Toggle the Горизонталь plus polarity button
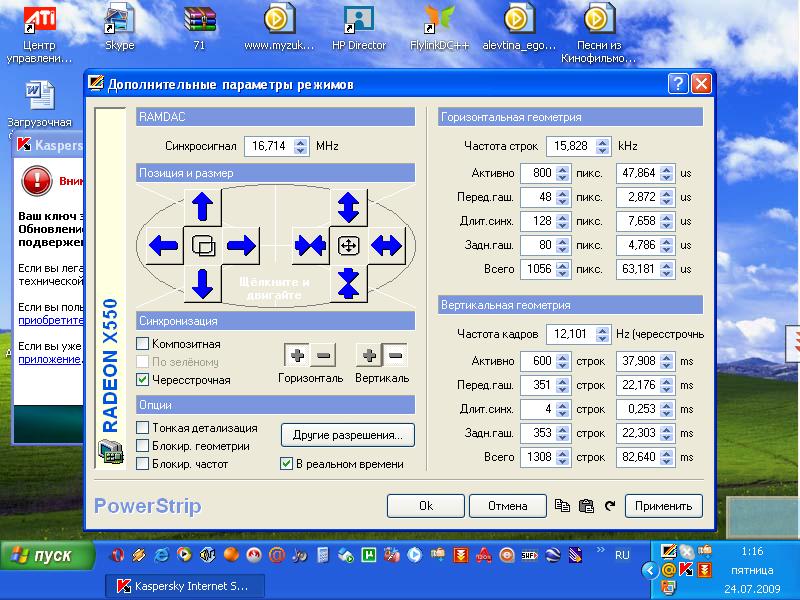The height and width of the screenshot is (600, 800). [x=297, y=355]
